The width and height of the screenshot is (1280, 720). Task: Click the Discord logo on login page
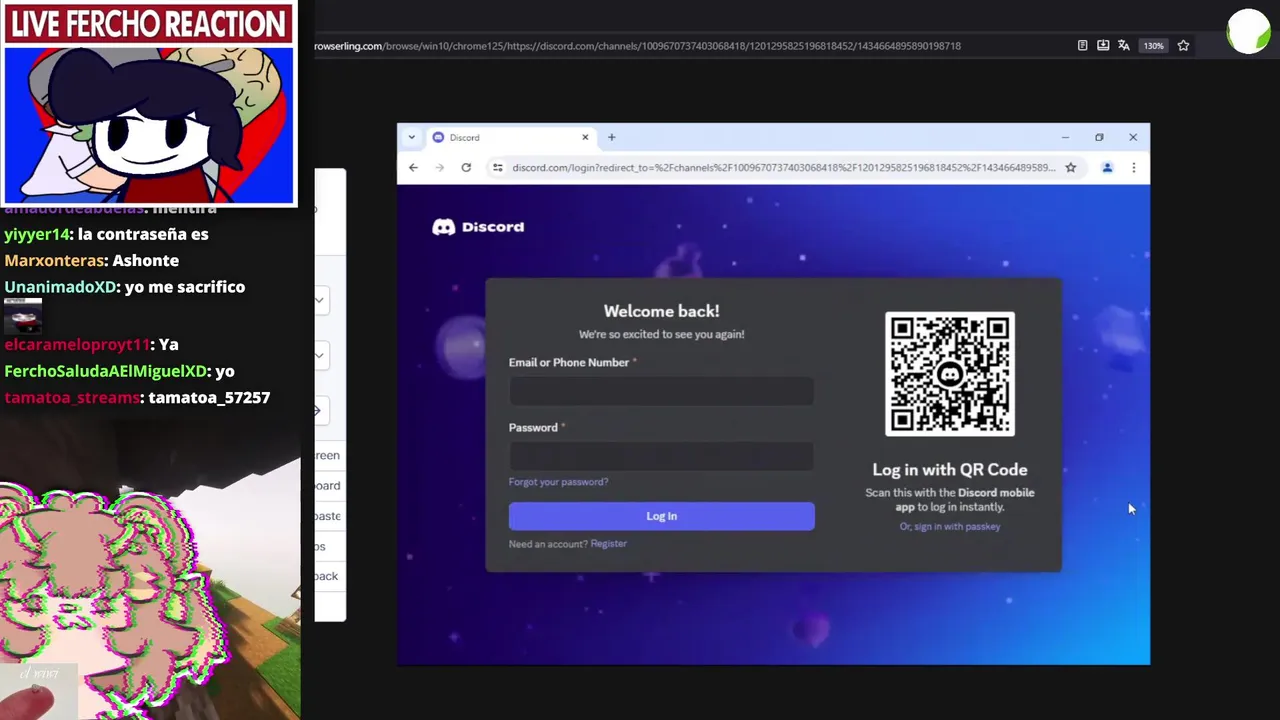478,227
